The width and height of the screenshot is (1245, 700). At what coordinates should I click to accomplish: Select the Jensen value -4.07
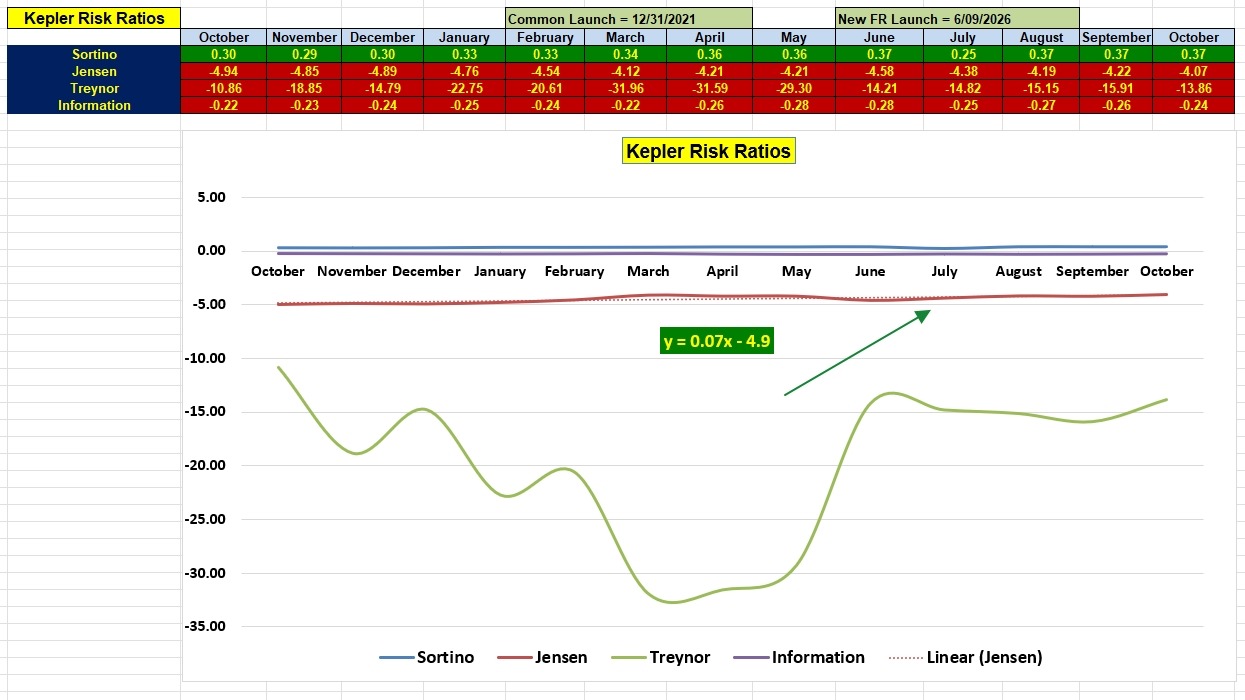[x=1193, y=71]
